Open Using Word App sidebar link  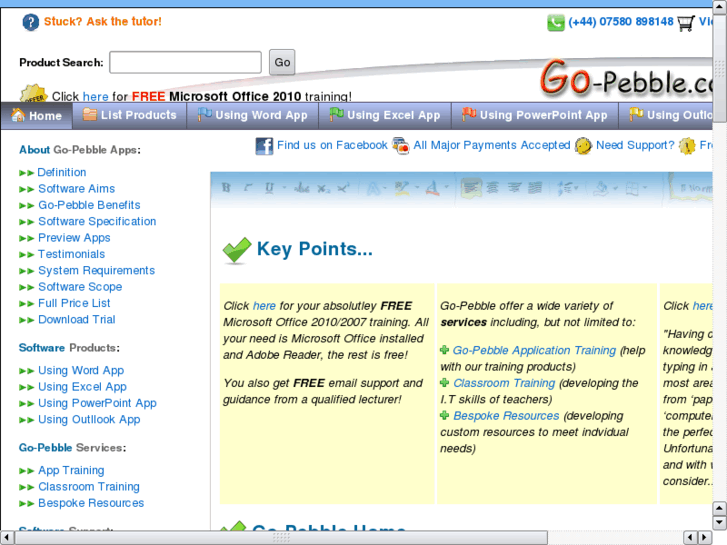[81, 371]
